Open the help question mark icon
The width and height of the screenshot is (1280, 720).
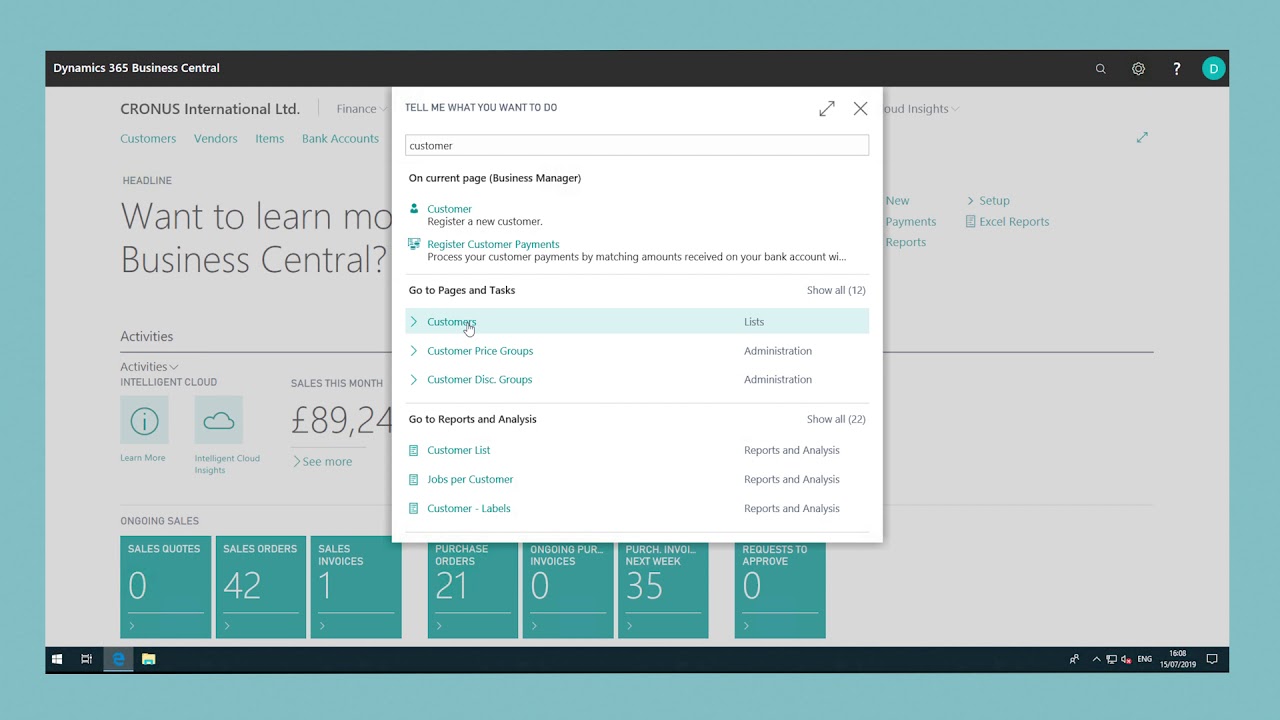click(1177, 69)
